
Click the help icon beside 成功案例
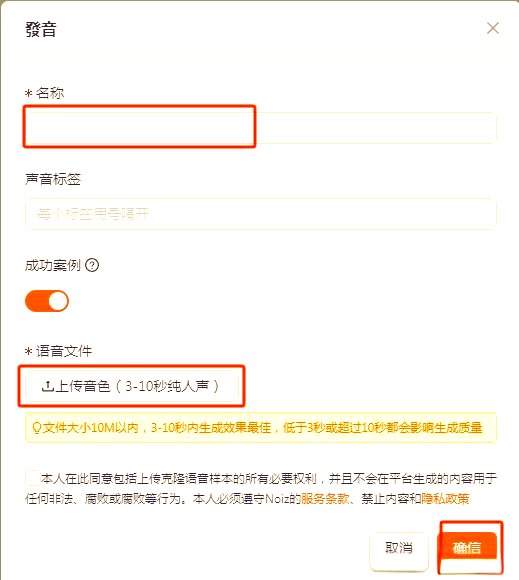point(92,265)
